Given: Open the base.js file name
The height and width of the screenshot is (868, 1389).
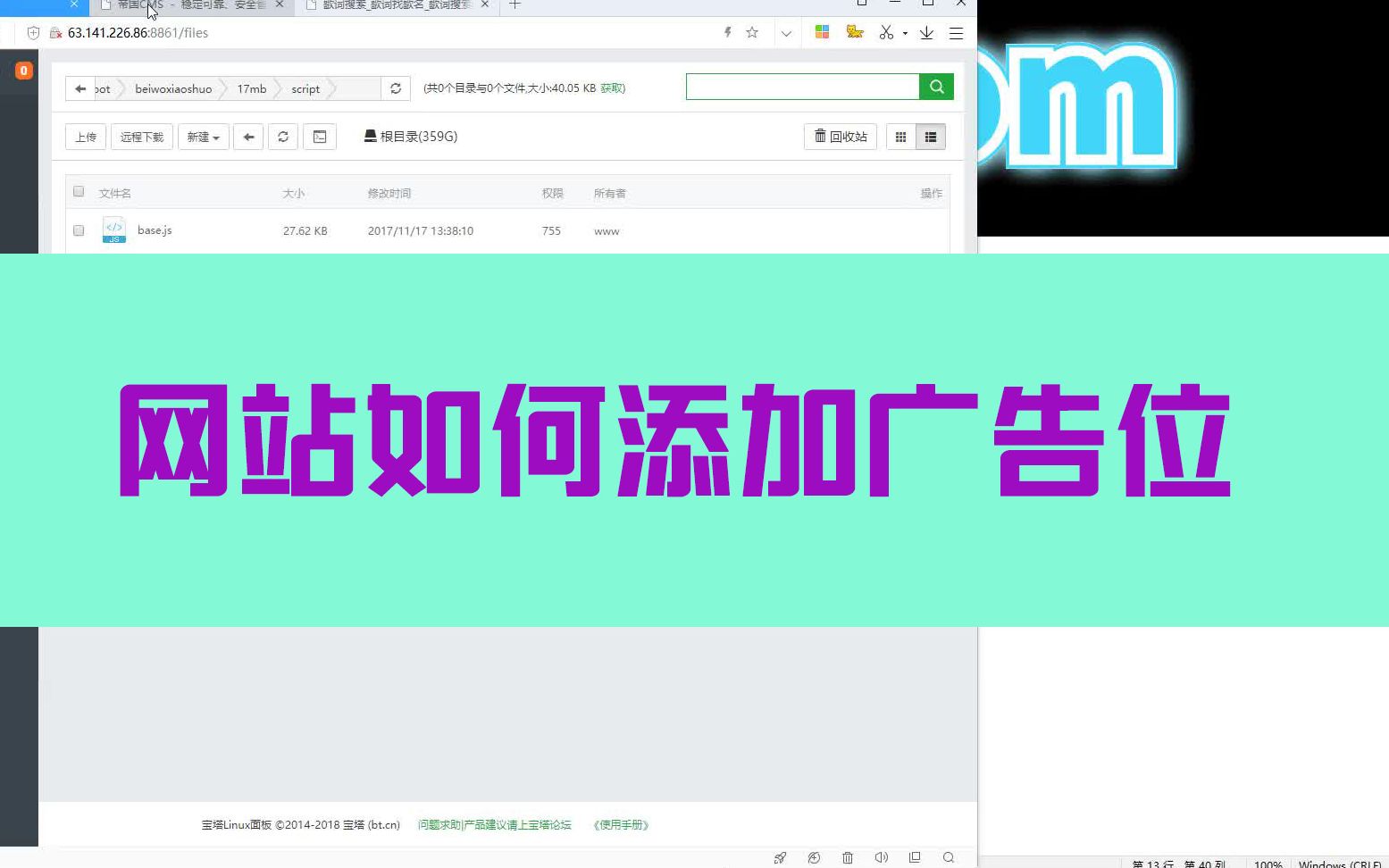Looking at the screenshot, I should (x=155, y=230).
